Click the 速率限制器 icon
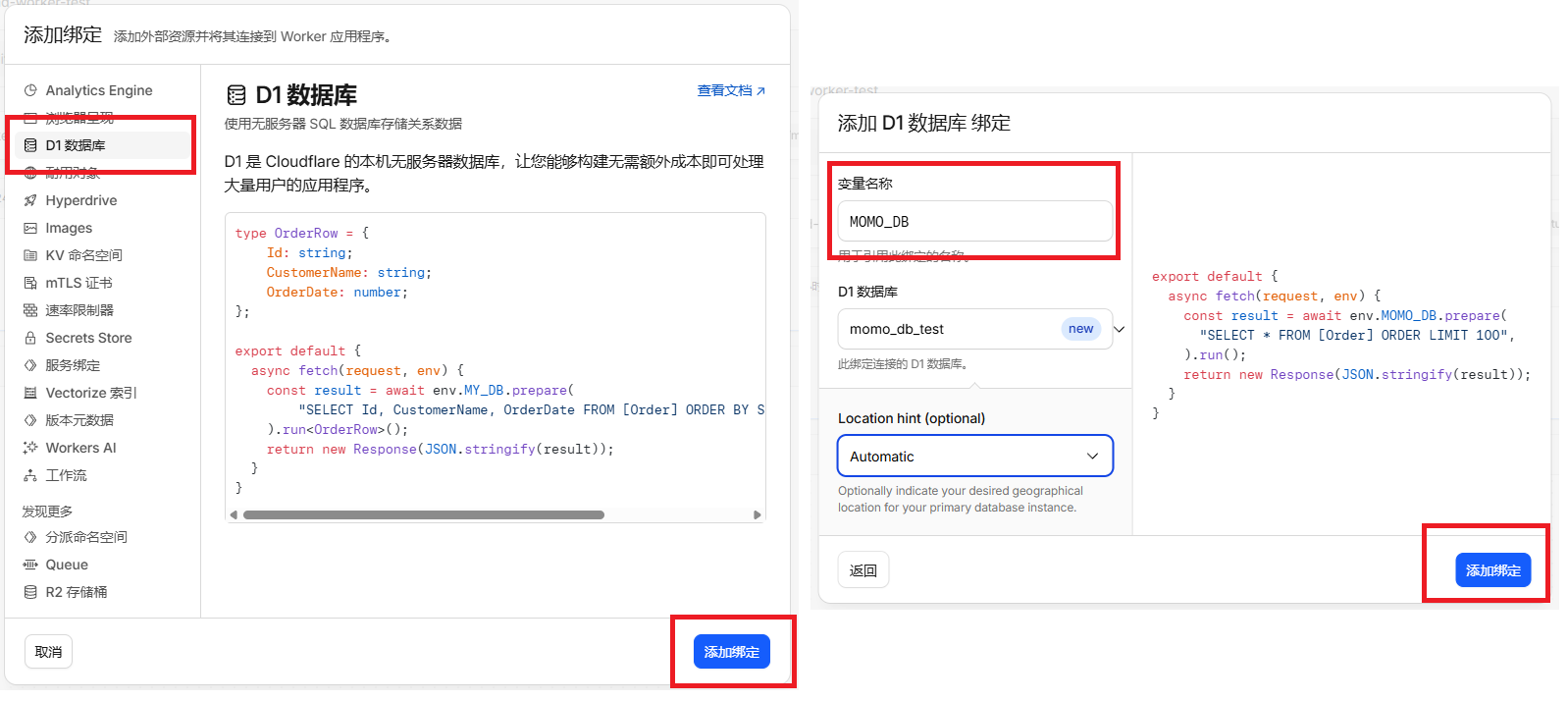Screen dimensions: 1568x701 click(30, 310)
